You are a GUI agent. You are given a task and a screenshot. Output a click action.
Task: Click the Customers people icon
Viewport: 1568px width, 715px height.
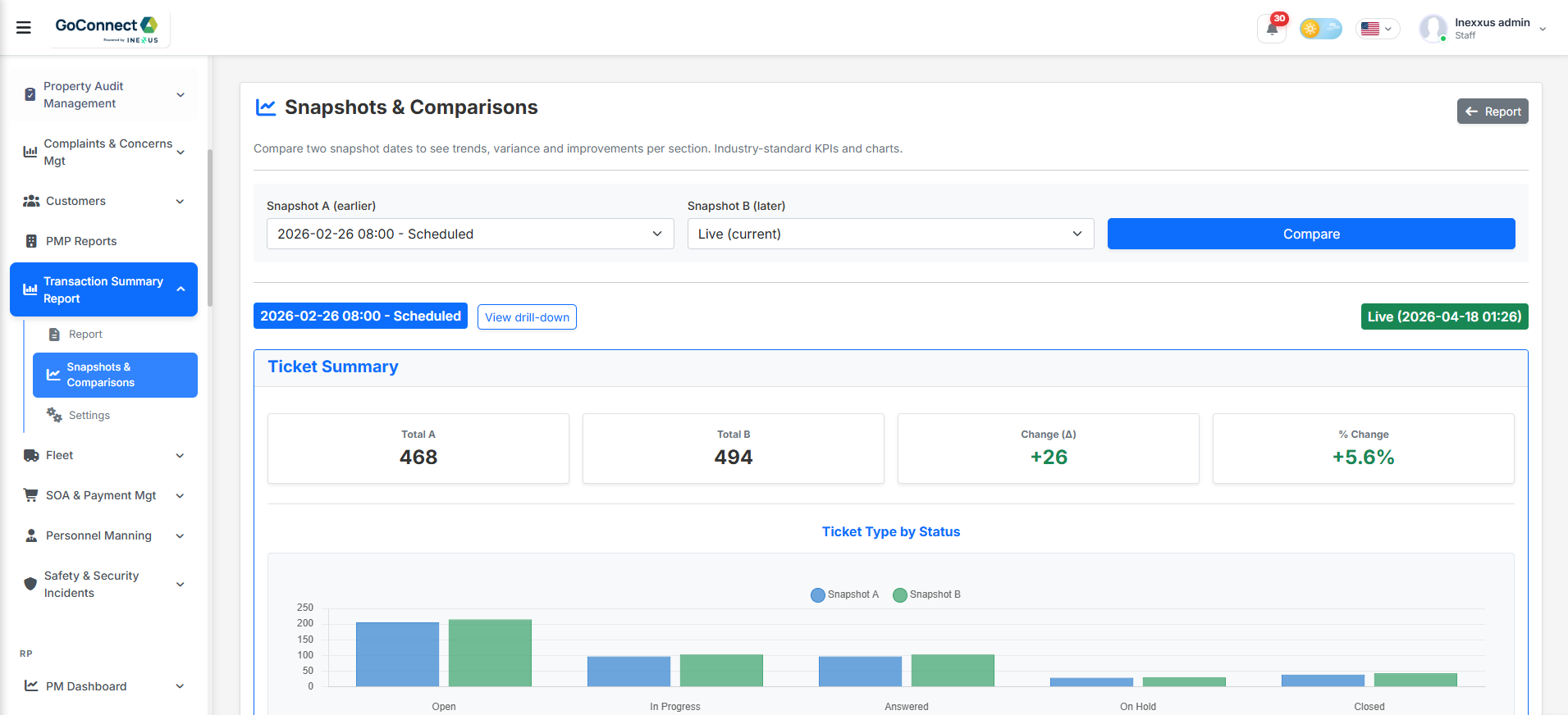[x=31, y=201]
